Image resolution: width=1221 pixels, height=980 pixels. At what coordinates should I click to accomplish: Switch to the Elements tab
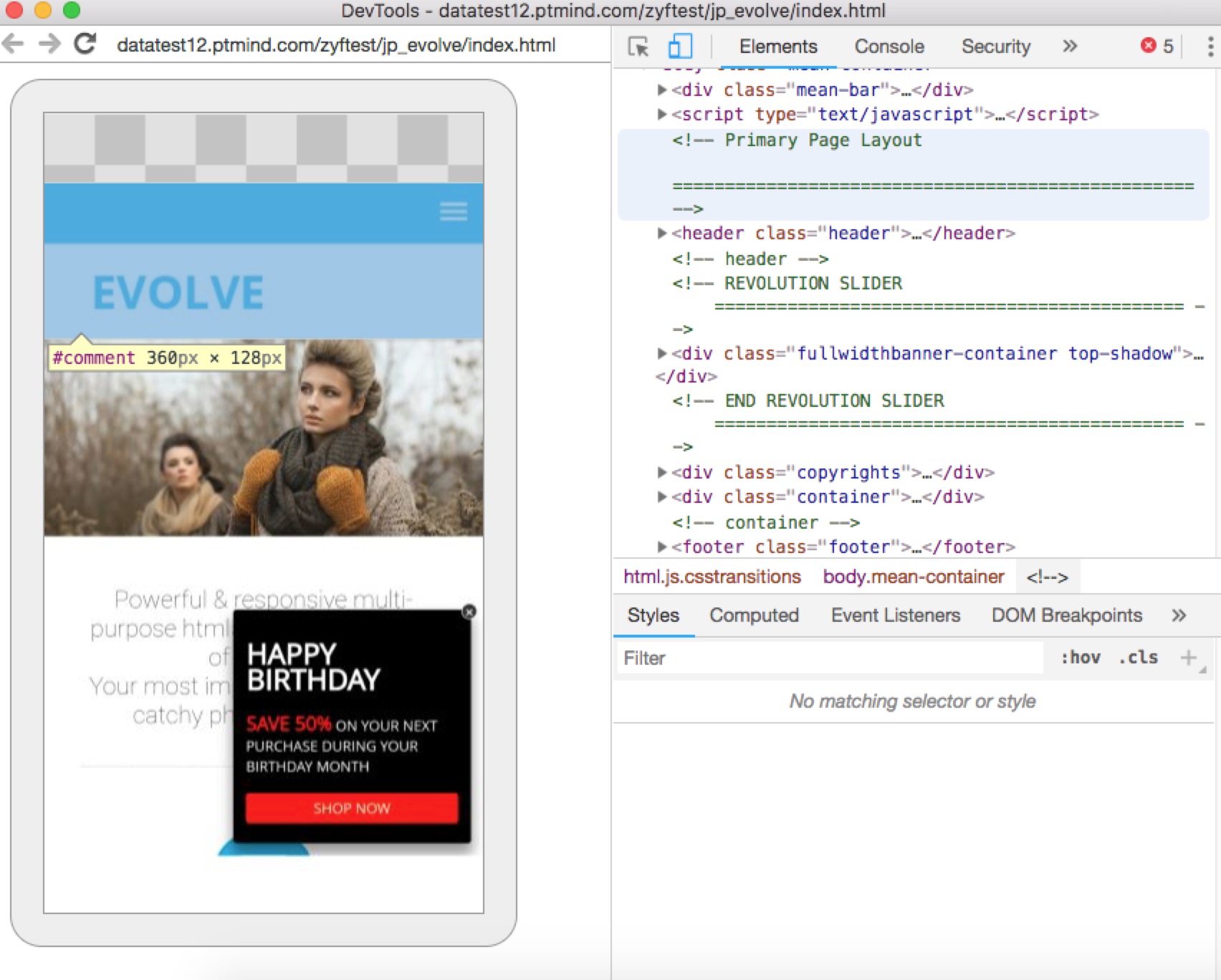(778, 47)
